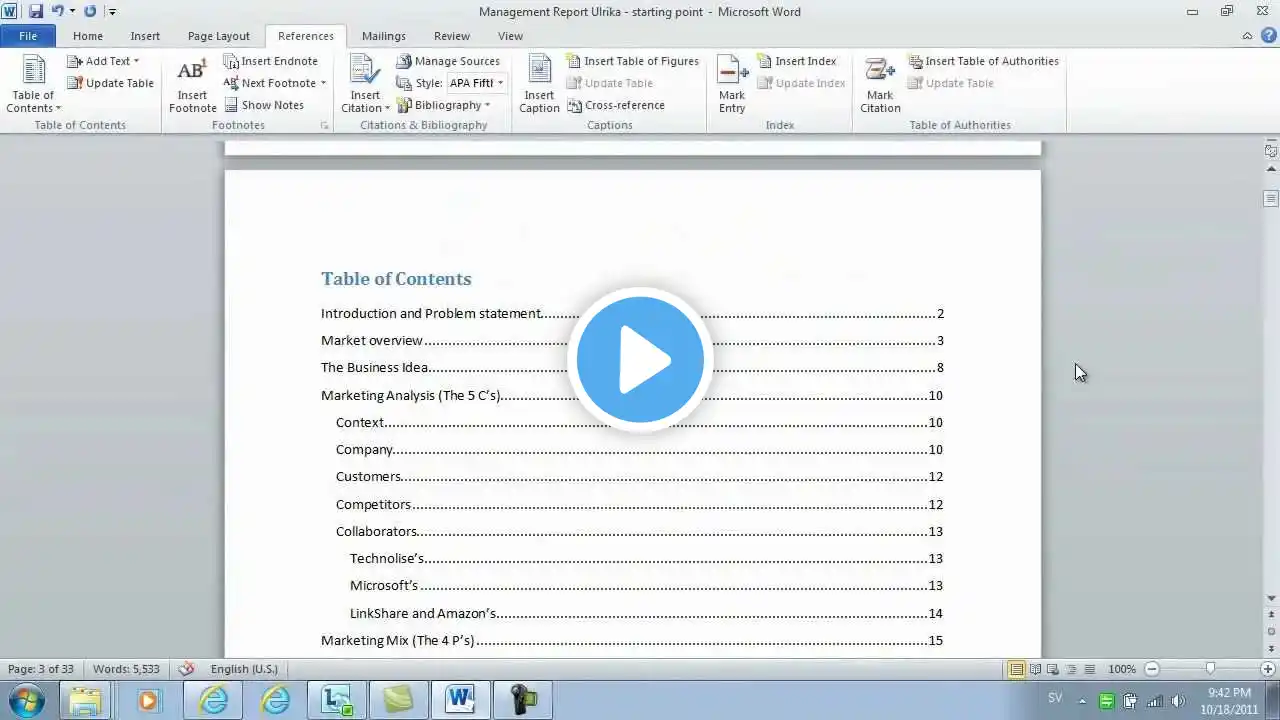The image size is (1280, 720).
Task: Open the Table of Contents gallery button
Action: point(34,85)
